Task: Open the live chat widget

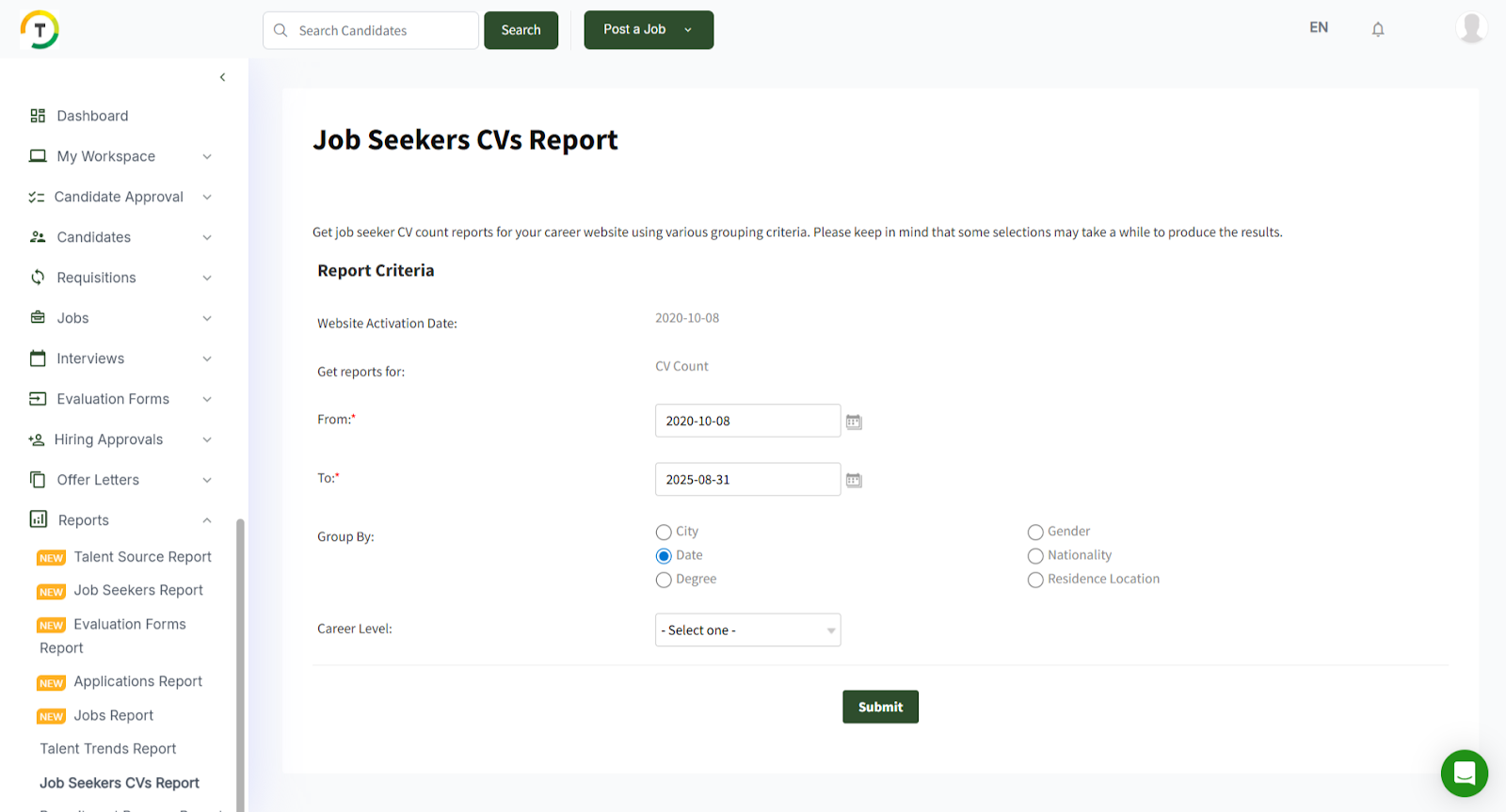Action: (x=1464, y=772)
